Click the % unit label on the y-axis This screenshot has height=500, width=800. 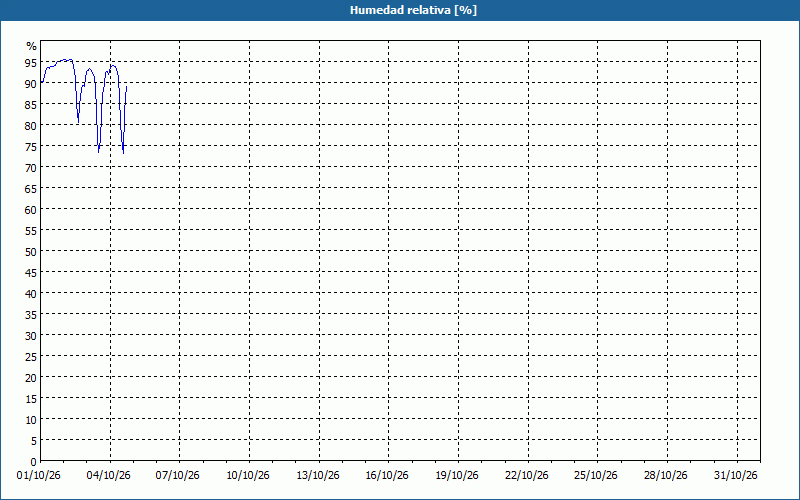32,46
